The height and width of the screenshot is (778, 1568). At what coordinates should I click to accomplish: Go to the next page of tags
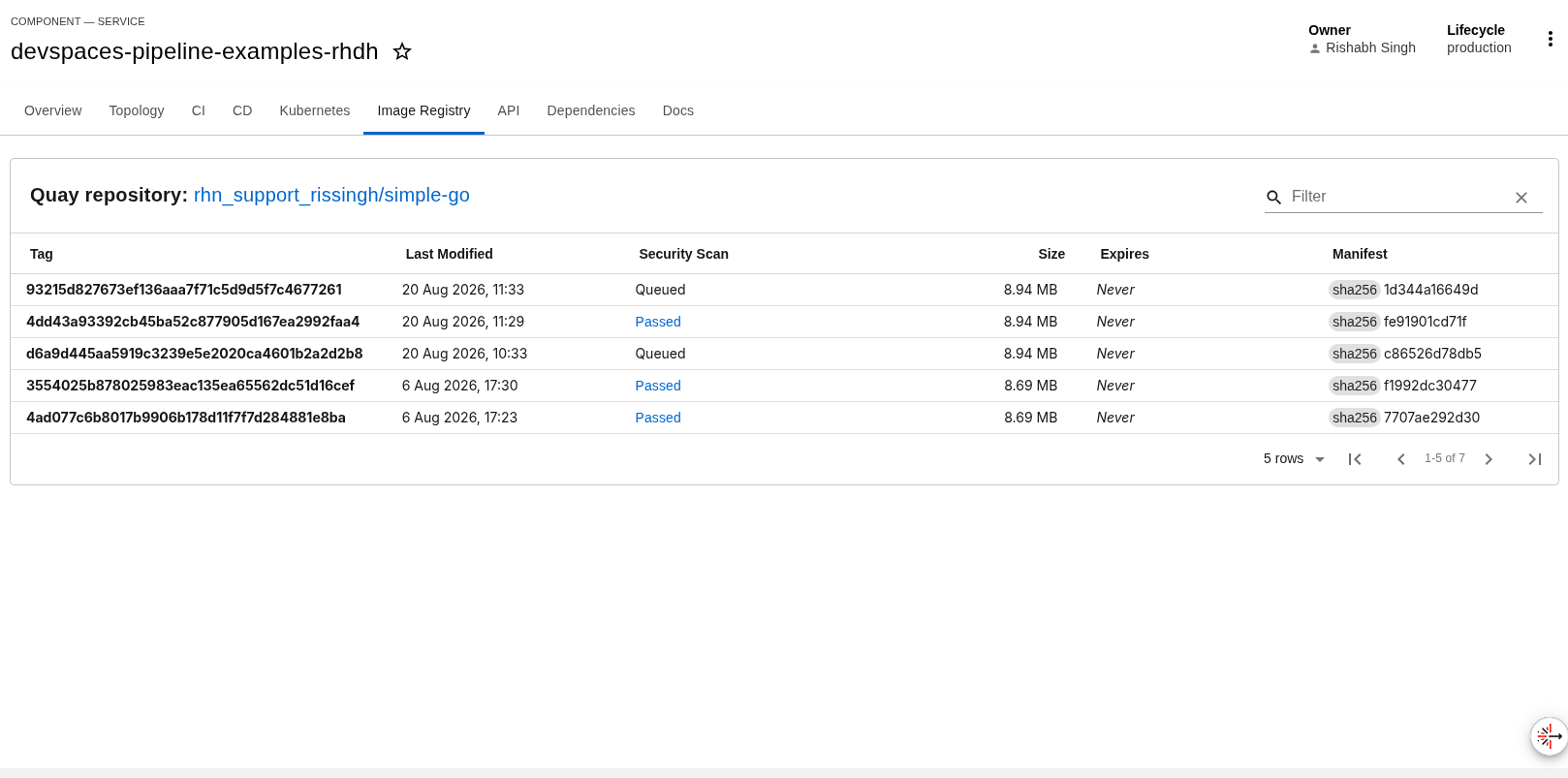click(x=1489, y=459)
